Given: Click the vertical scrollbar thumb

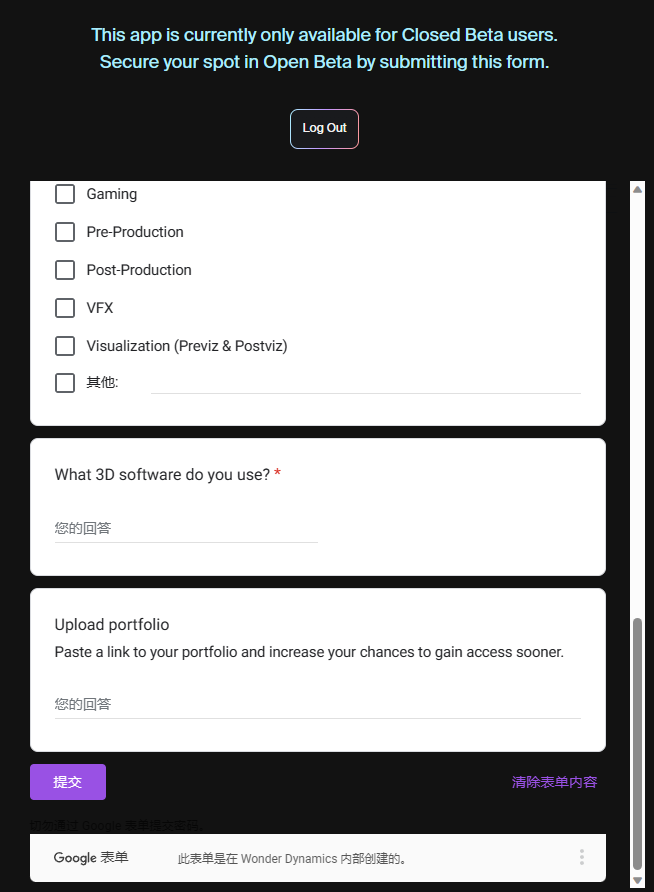Looking at the screenshot, I should pos(637,740).
